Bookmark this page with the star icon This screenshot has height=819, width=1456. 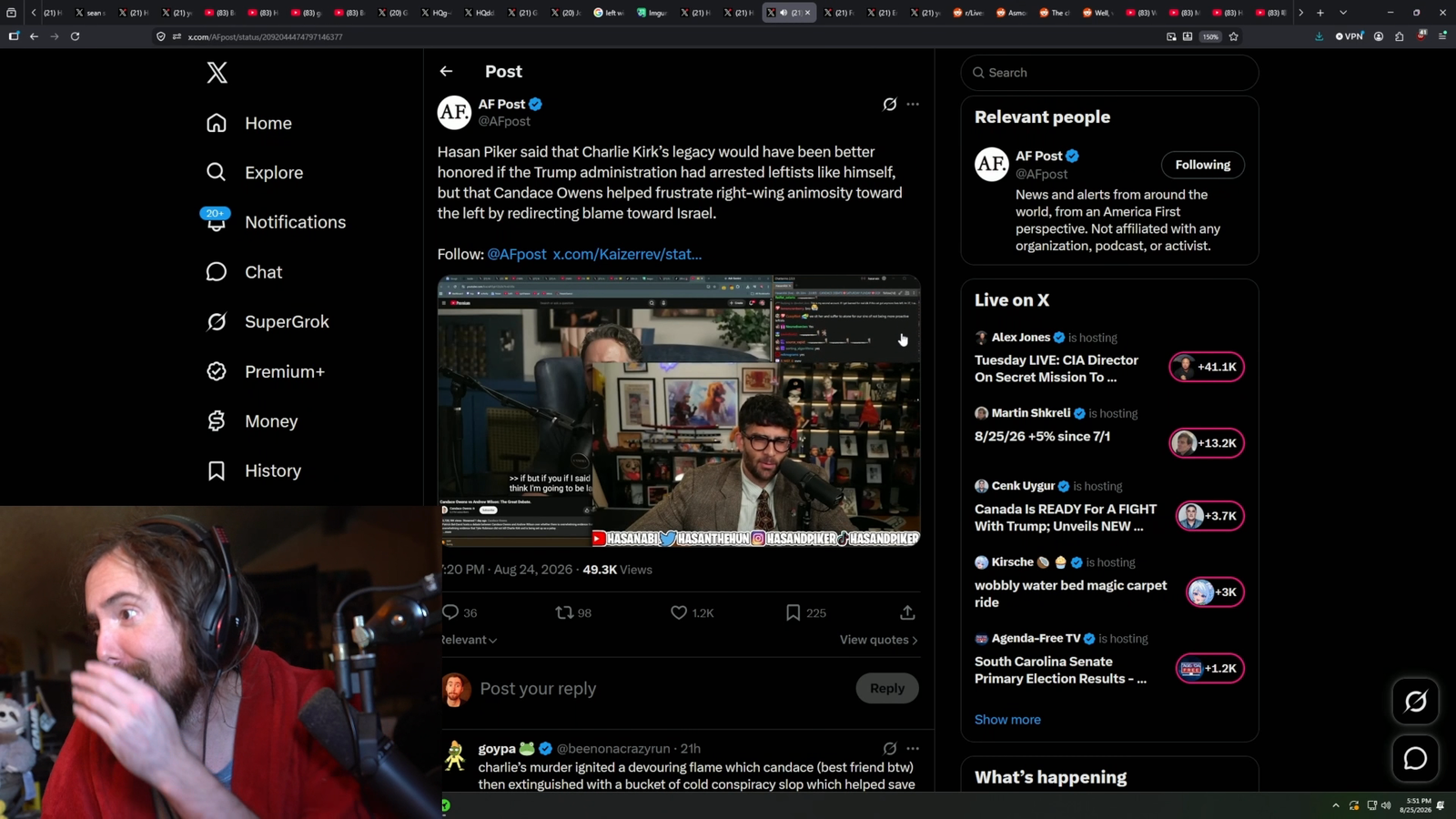(x=1234, y=36)
